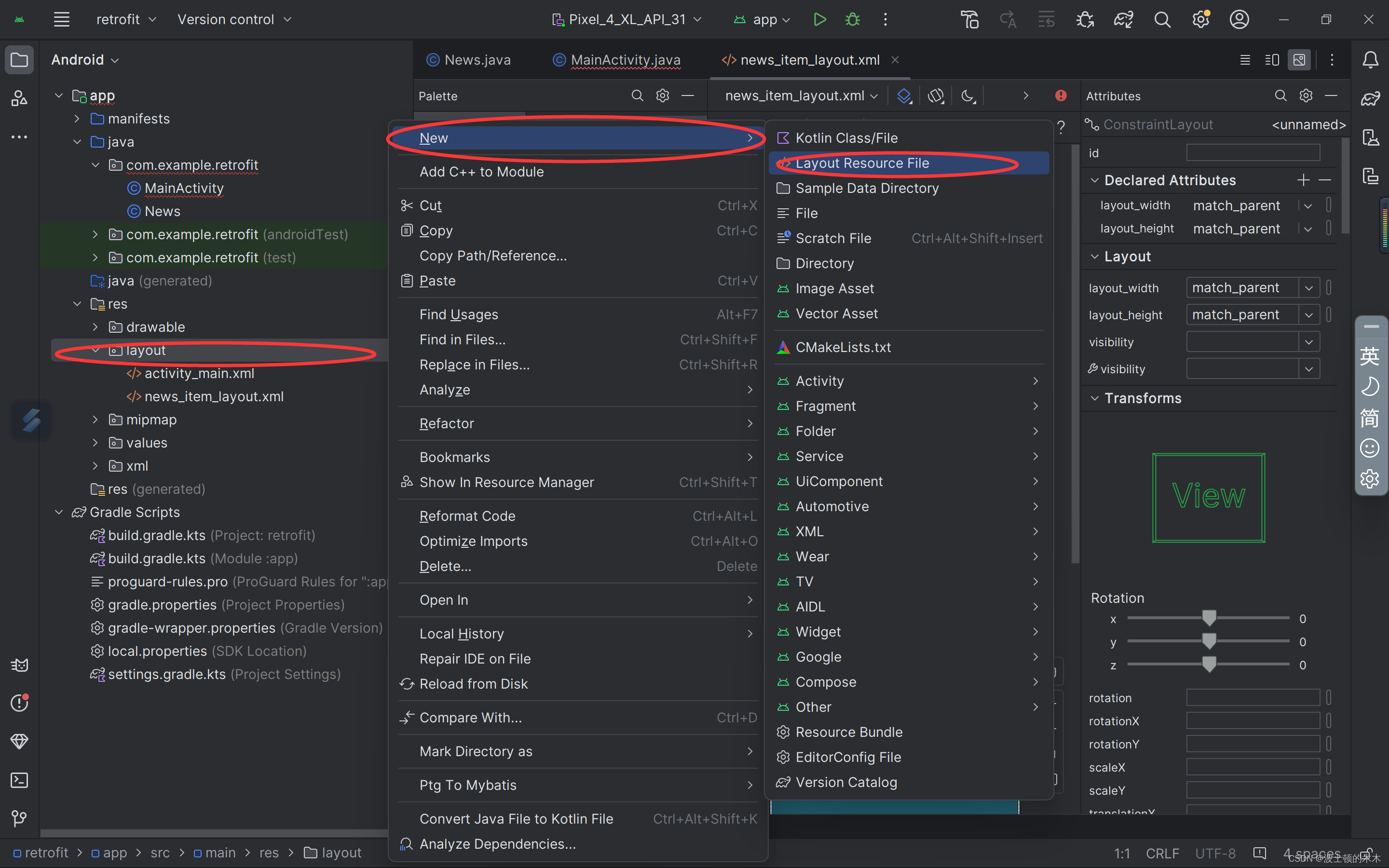
Task: Open the Android project view dropdown
Action: tap(85, 60)
